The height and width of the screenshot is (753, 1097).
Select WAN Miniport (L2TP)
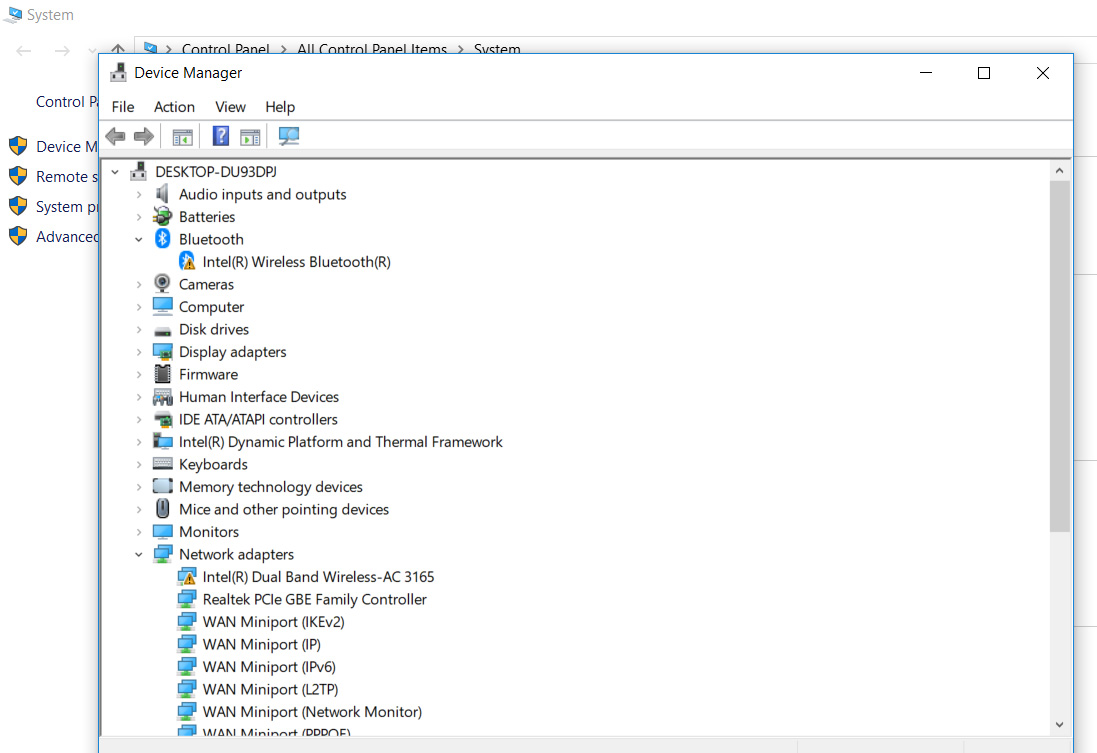270,689
